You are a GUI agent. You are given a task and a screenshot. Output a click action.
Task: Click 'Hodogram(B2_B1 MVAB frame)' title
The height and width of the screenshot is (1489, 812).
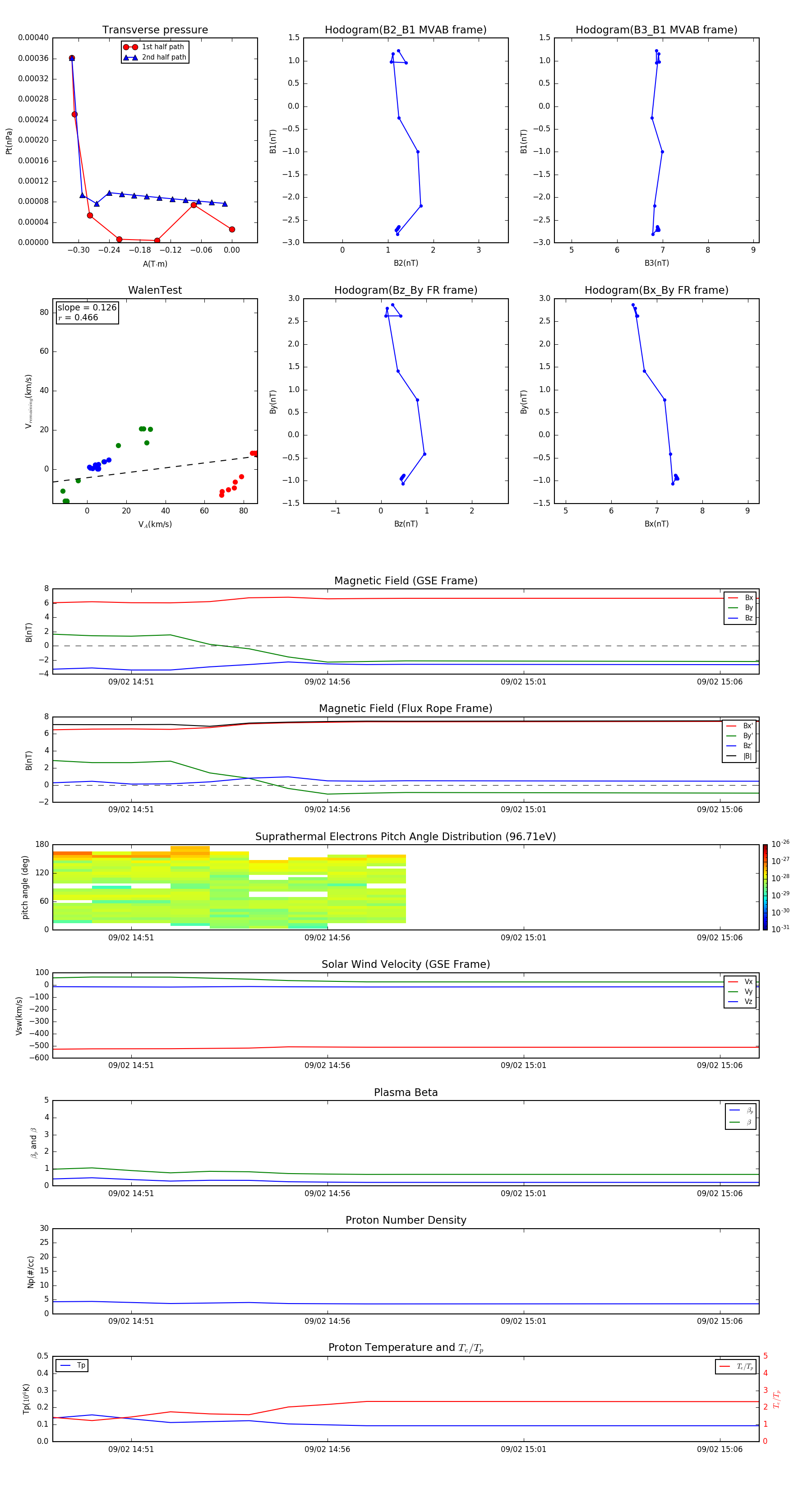[x=406, y=30]
